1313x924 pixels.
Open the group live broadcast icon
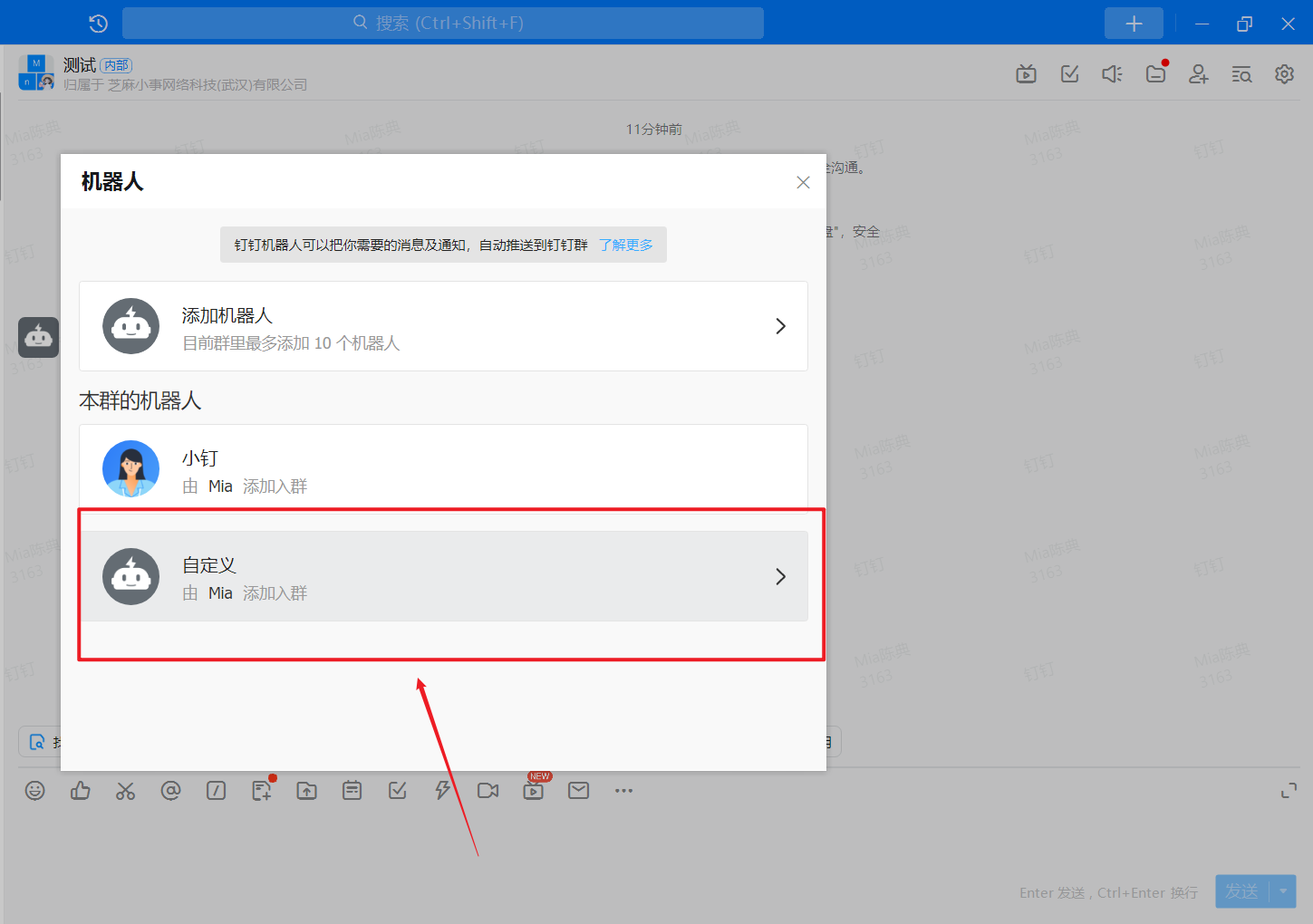(x=1026, y=74)
